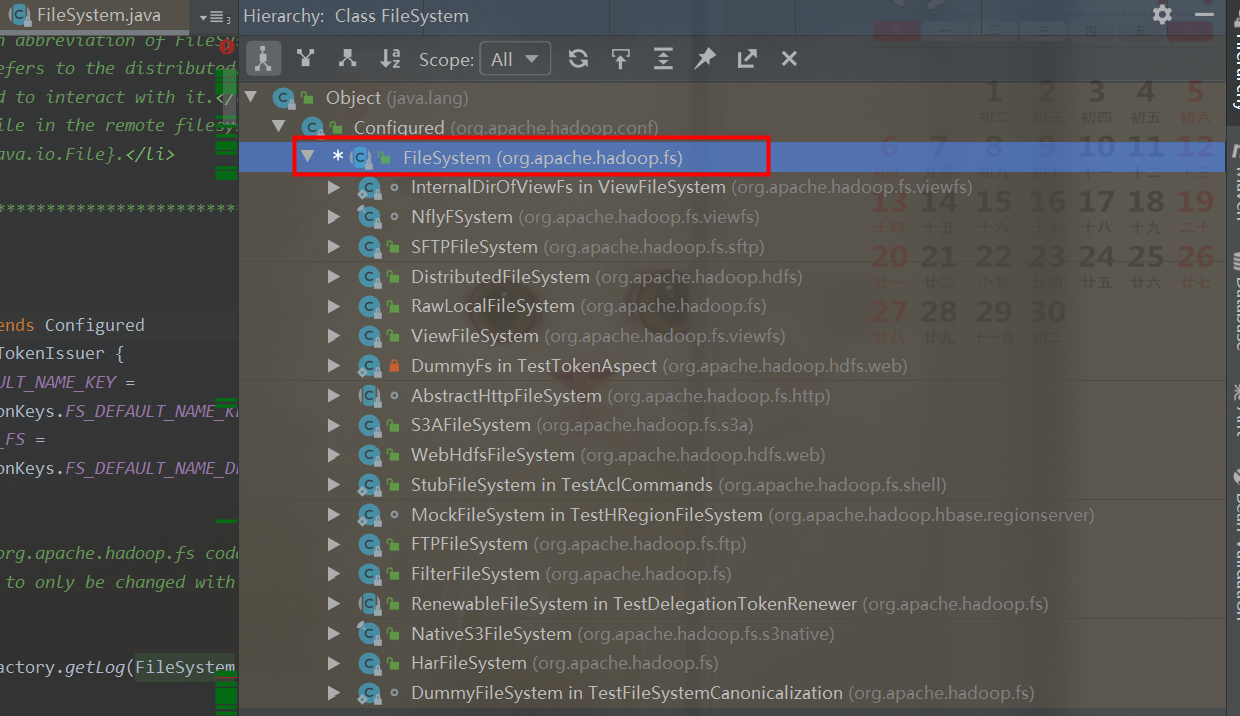The width and height of the screenshot is (1240, 716).
Task: Toggle alphabetical sorting of hierarchy
Action: click(x=389, y=58)
